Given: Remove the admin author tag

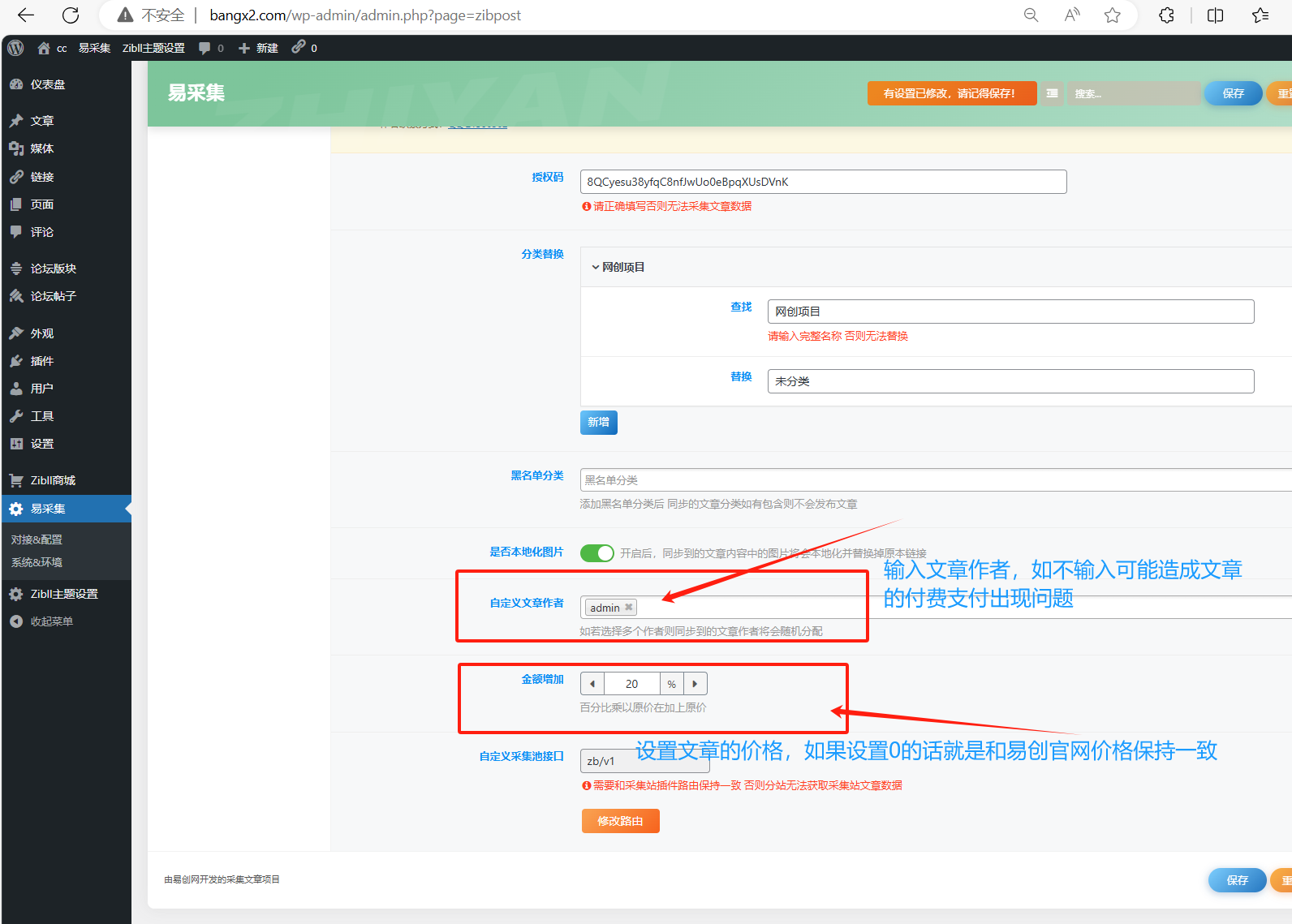Looking at the screenshot, I should click(628, 608).
